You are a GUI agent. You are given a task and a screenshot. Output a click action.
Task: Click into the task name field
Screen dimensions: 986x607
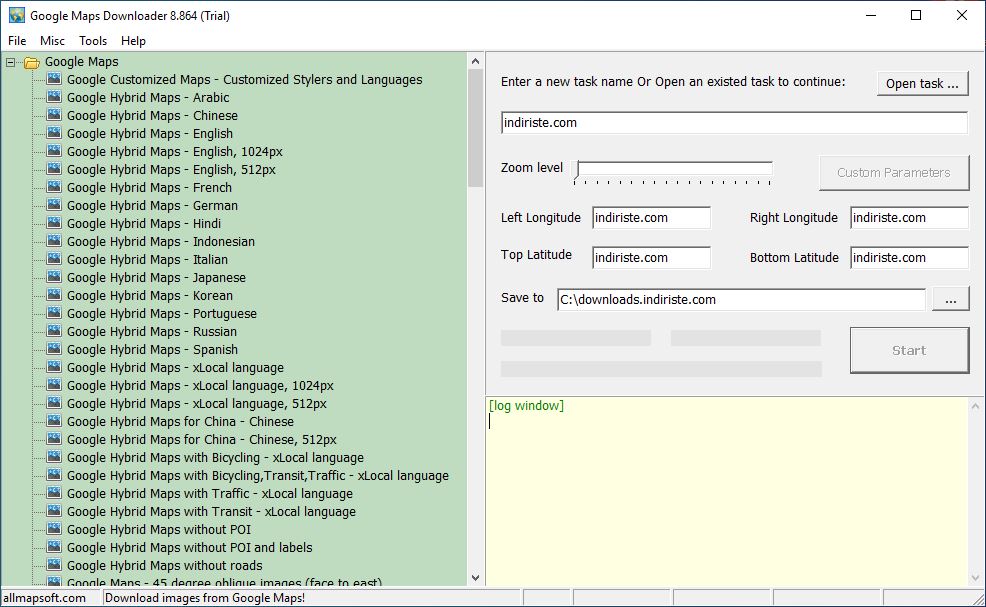(734, 123)
